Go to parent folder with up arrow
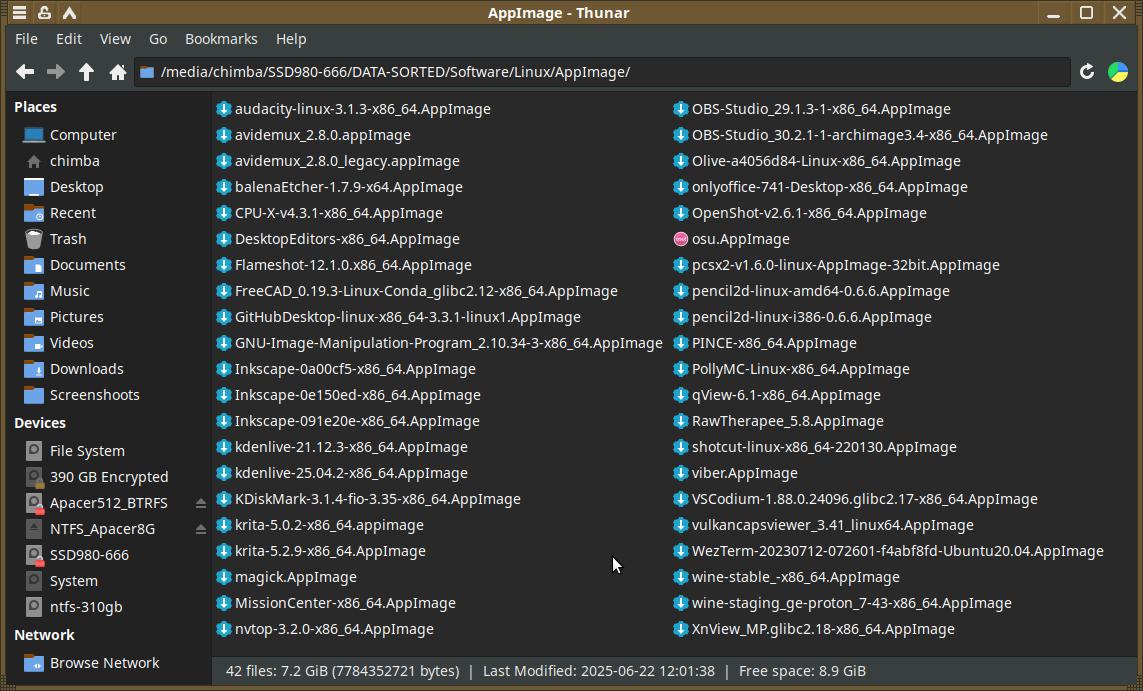The image size is (1143, 691). tap(87, 72)
